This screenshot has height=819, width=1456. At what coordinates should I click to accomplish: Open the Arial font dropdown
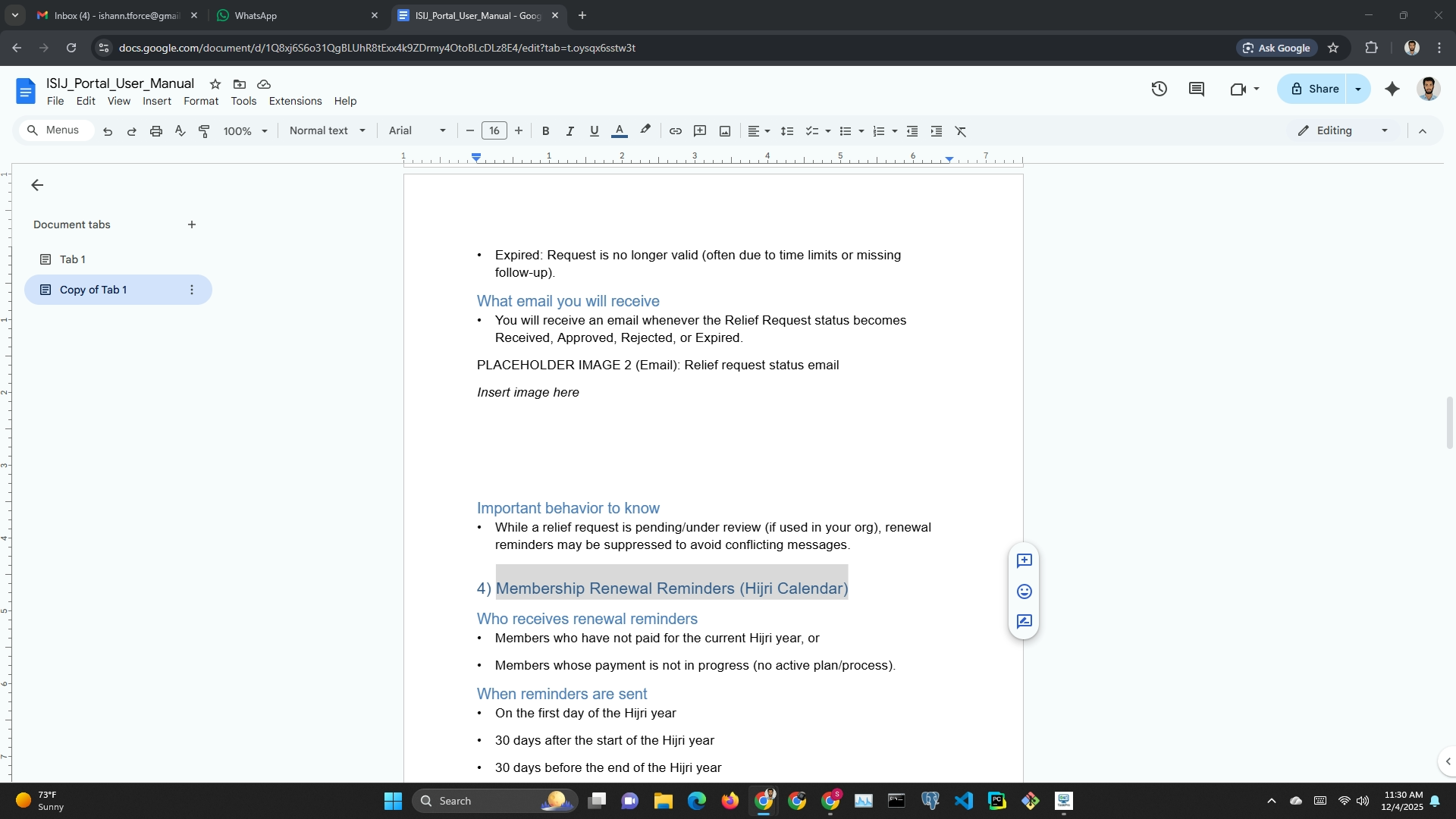click(x=416, y=130)
